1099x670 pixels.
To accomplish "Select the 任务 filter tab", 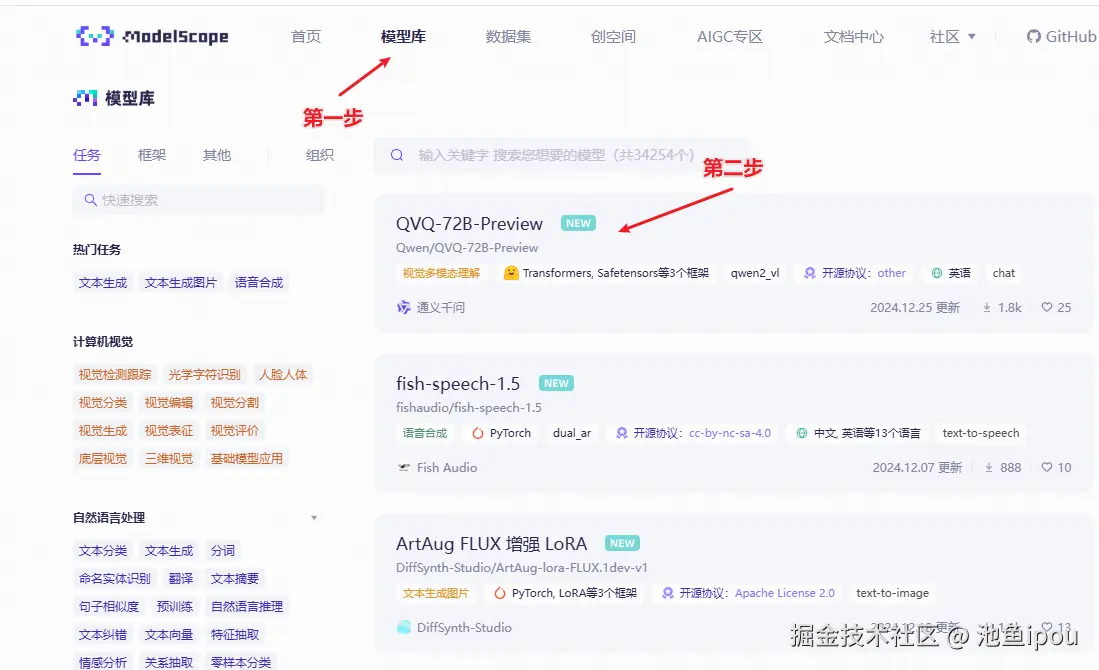I will (x=87, y=155).
